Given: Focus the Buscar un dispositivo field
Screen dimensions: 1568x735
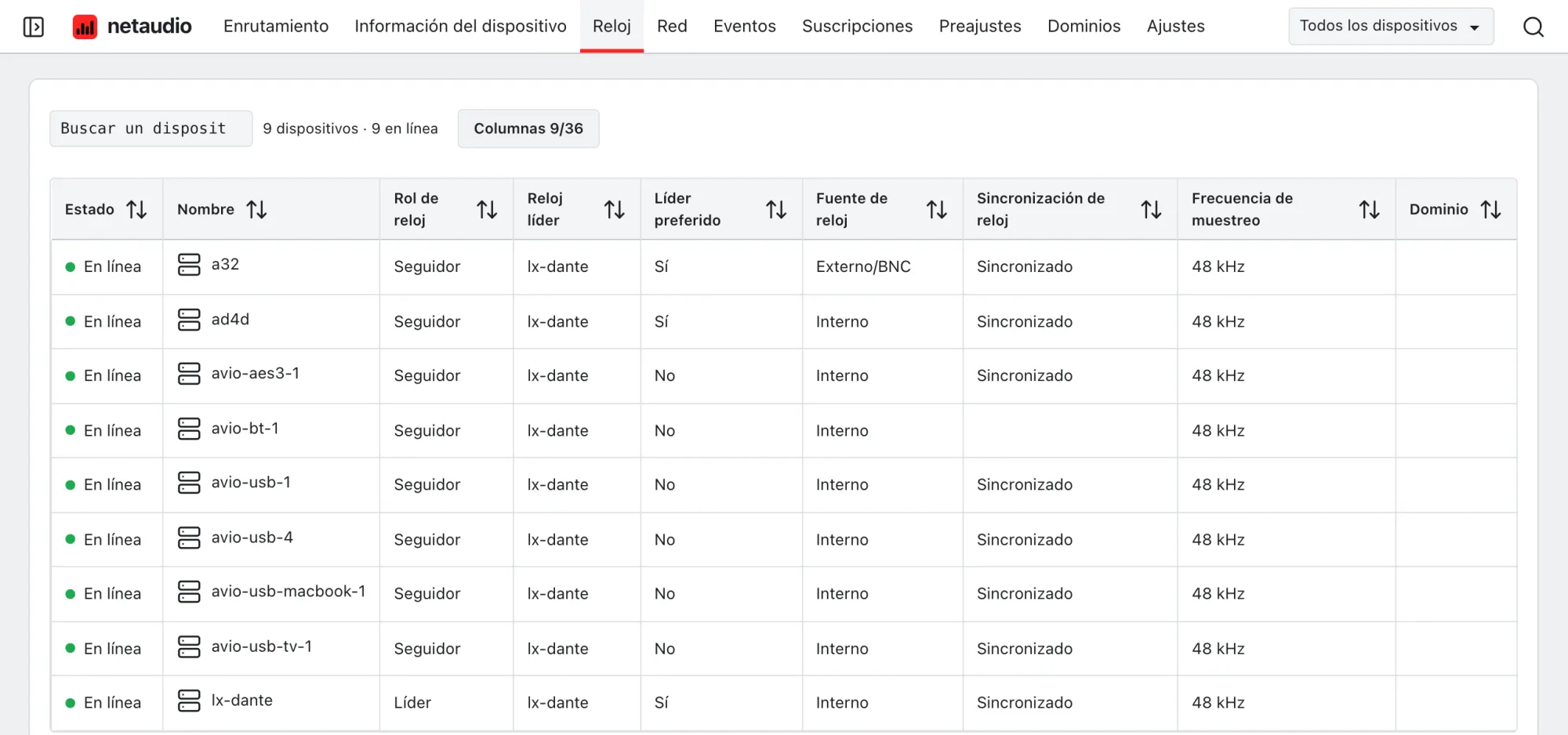Looking at the screenshot, I should (151, 129).
